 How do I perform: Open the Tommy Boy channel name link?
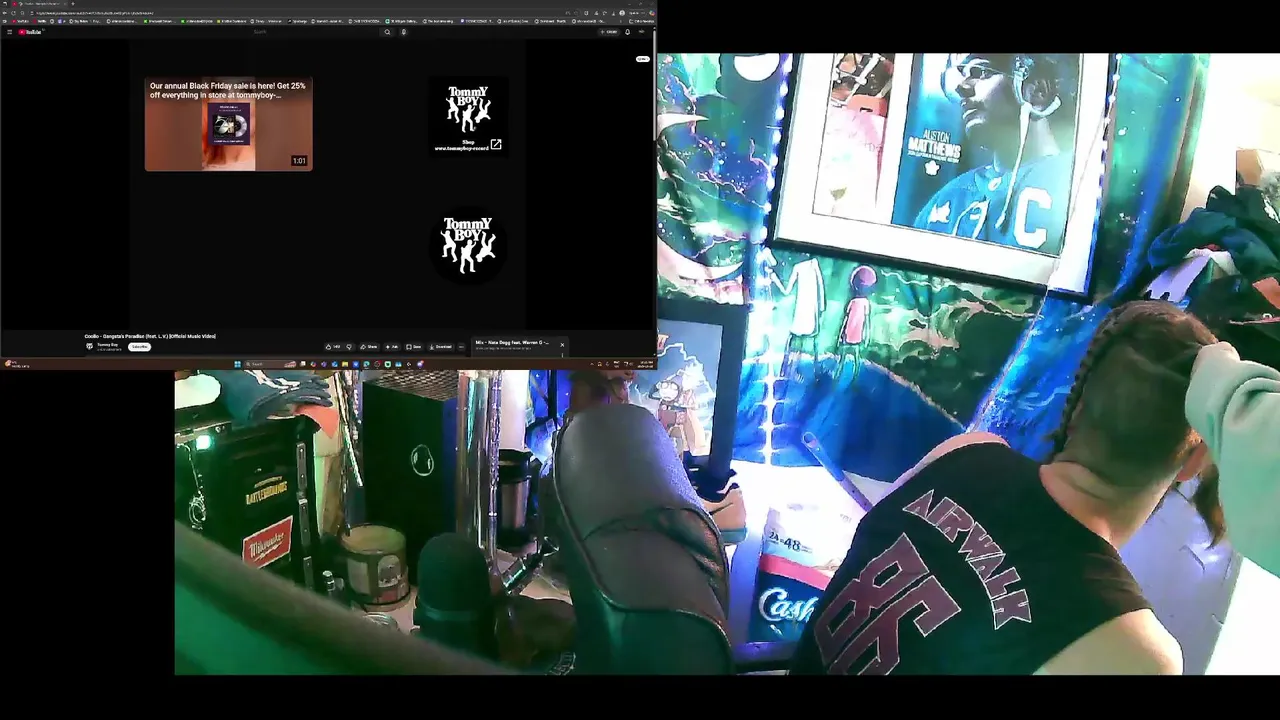point(108,345)
